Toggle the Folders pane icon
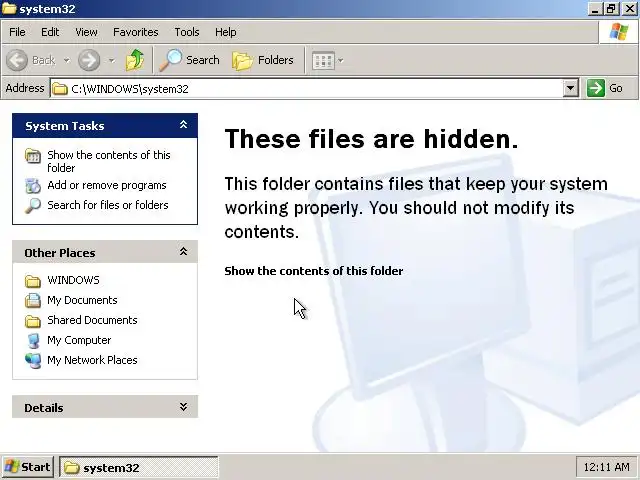 [x=242, y=60]
